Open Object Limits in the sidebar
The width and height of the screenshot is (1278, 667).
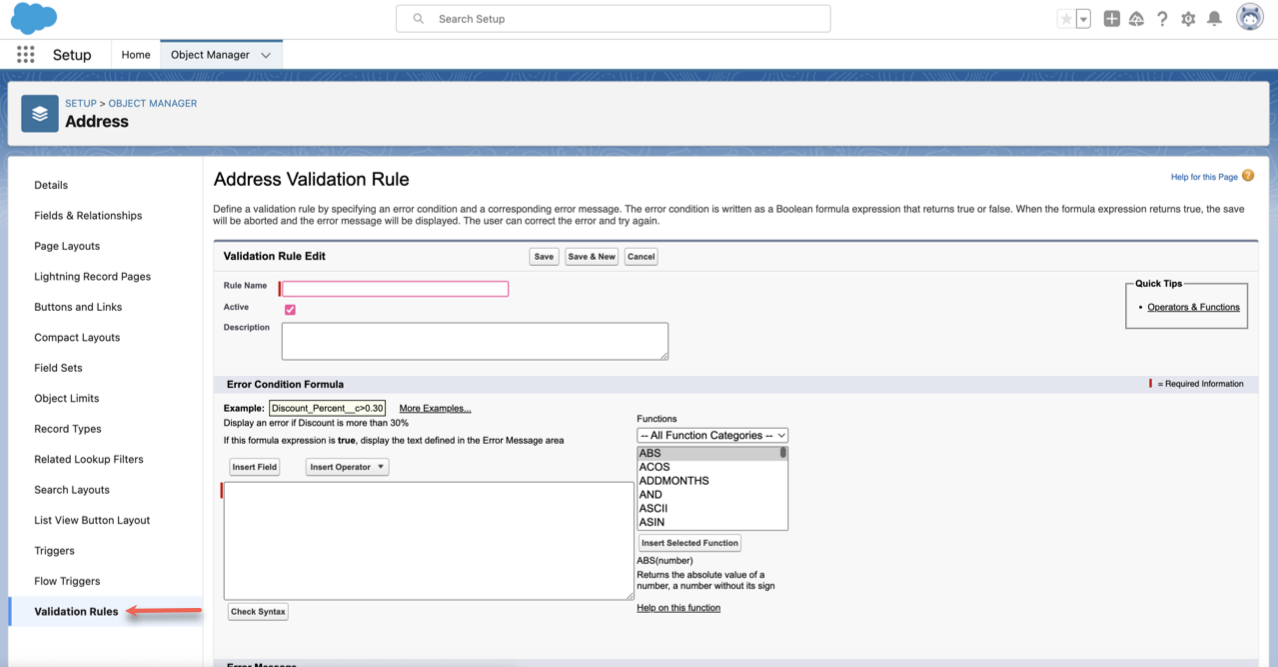point(67,399)
